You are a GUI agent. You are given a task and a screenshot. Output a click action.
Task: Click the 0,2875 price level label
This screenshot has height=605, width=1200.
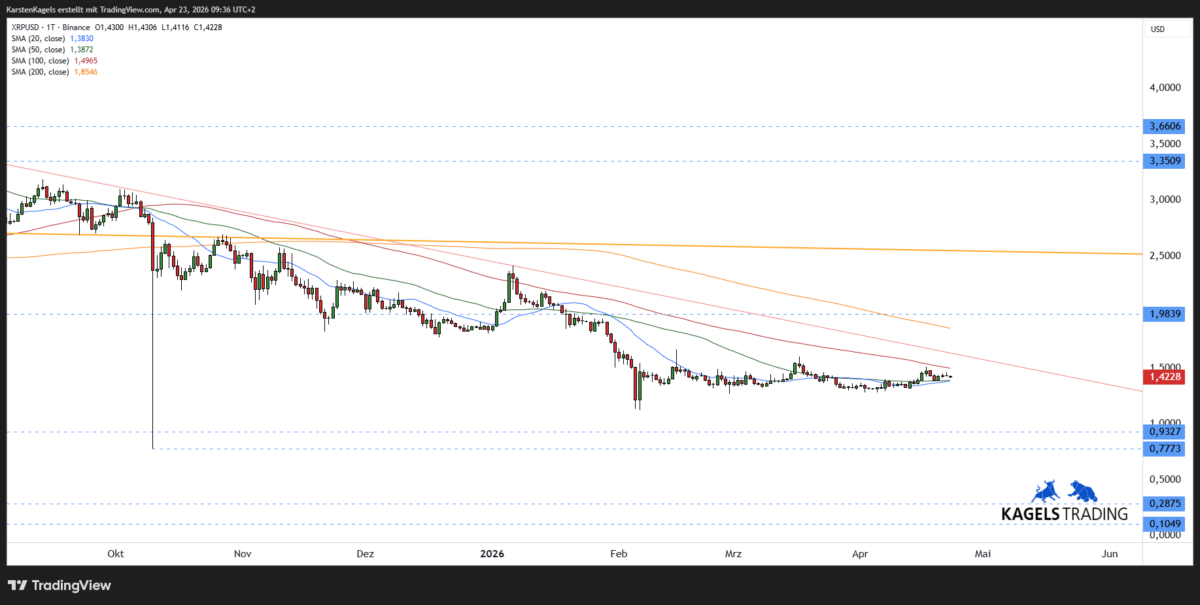1166,504
